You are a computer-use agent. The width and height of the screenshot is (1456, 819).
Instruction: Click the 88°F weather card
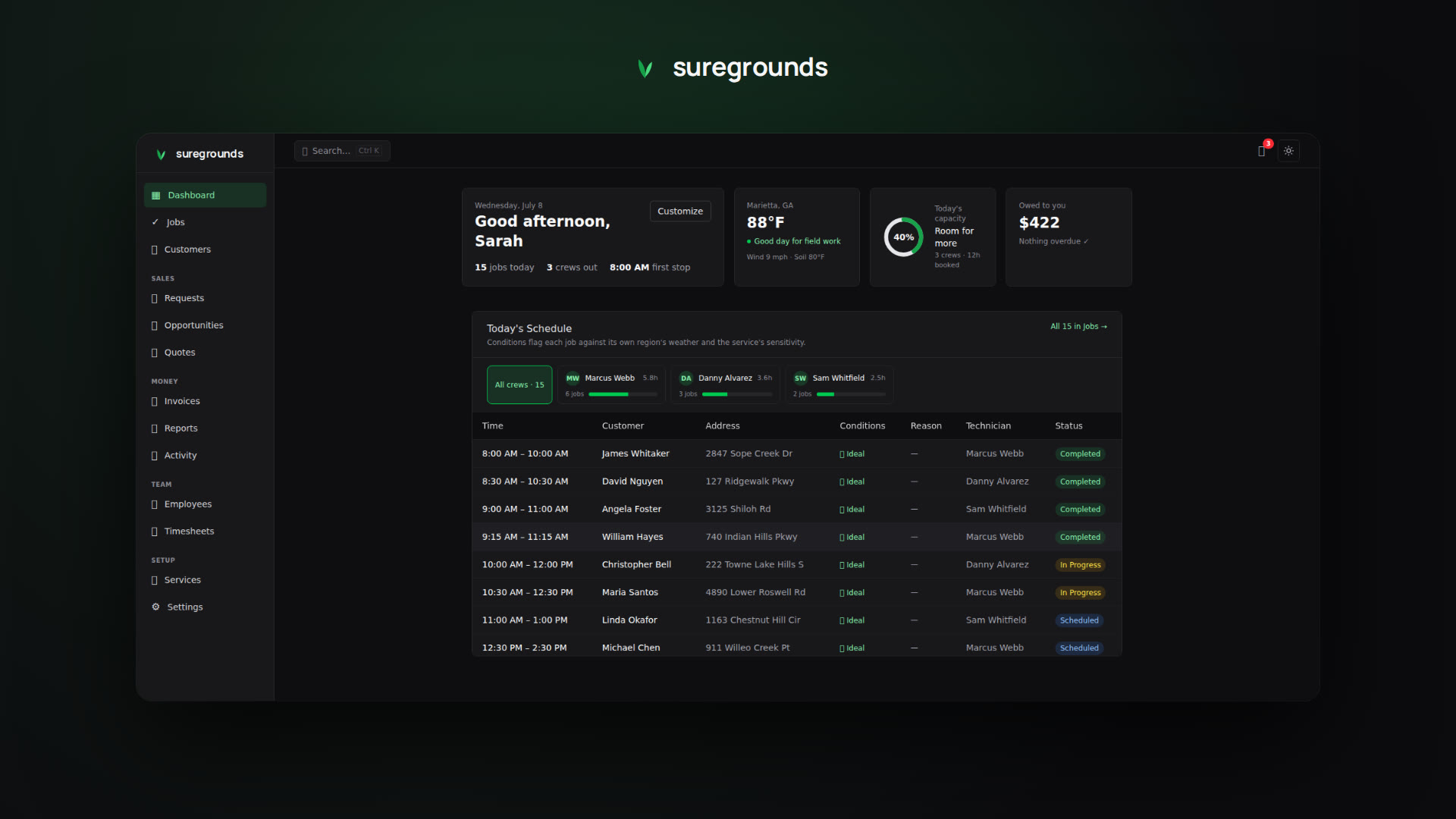click(x=797, y=237)
